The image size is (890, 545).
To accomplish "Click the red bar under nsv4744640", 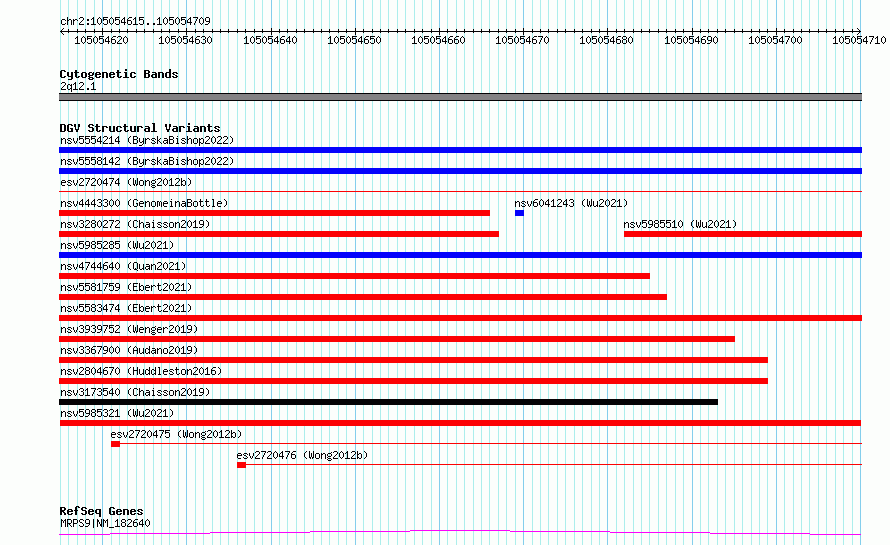I will point(354,276).
